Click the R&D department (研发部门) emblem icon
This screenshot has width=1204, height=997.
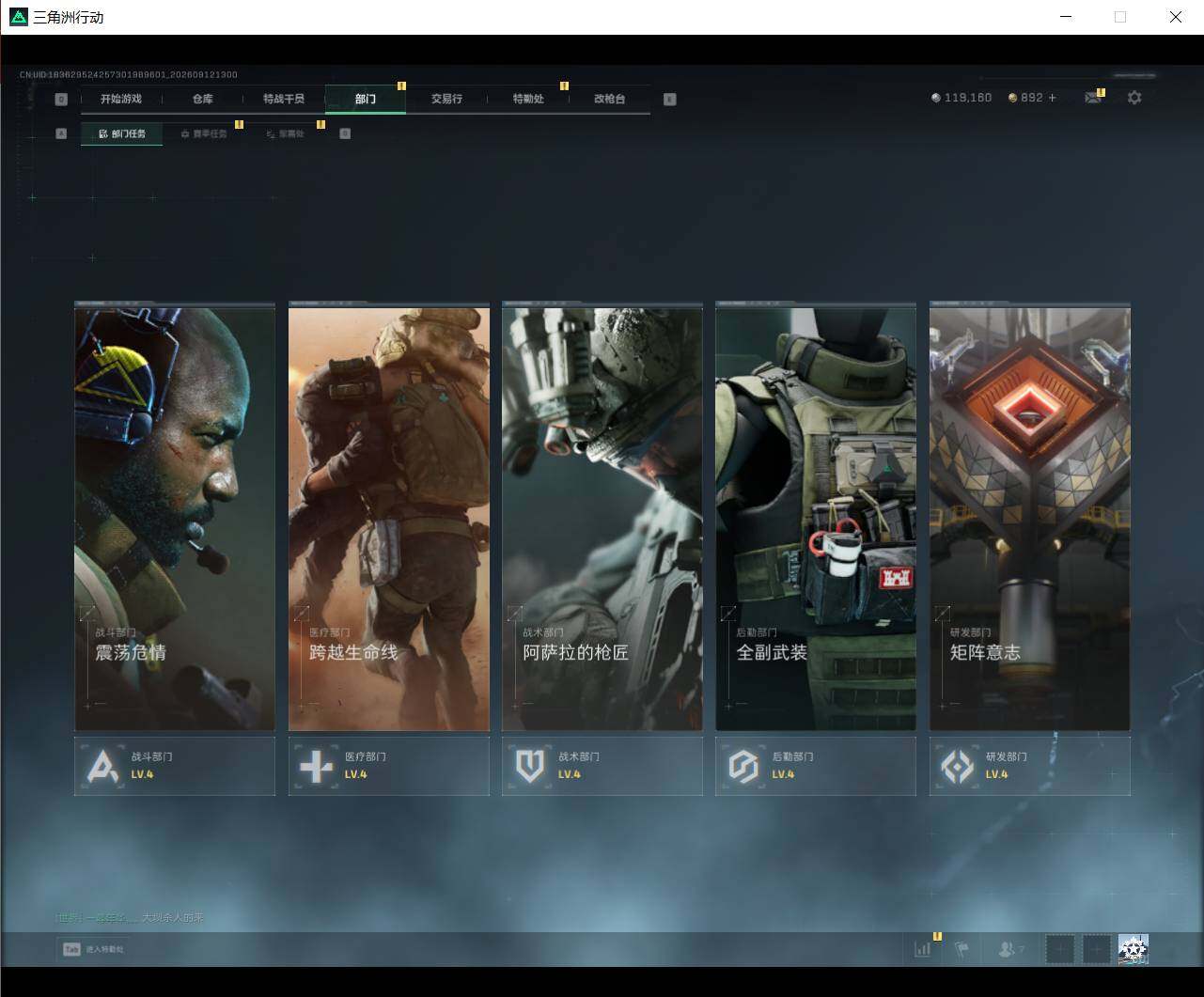[x=958, y=767]
